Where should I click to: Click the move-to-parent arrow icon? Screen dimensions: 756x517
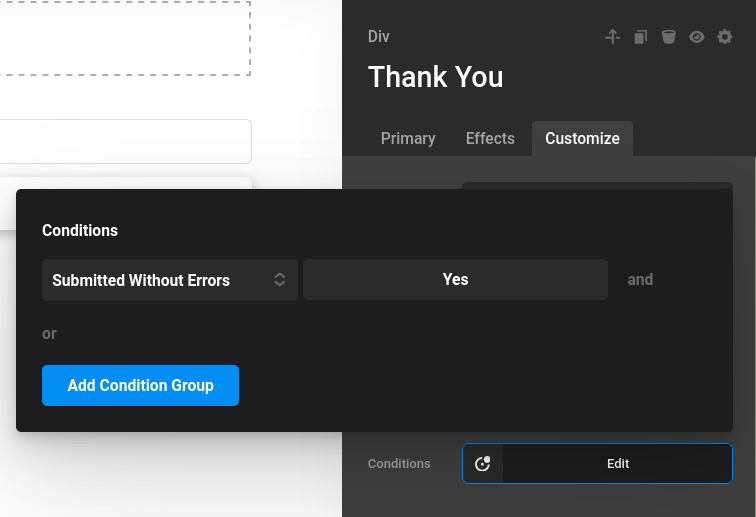tap(613, 37)
